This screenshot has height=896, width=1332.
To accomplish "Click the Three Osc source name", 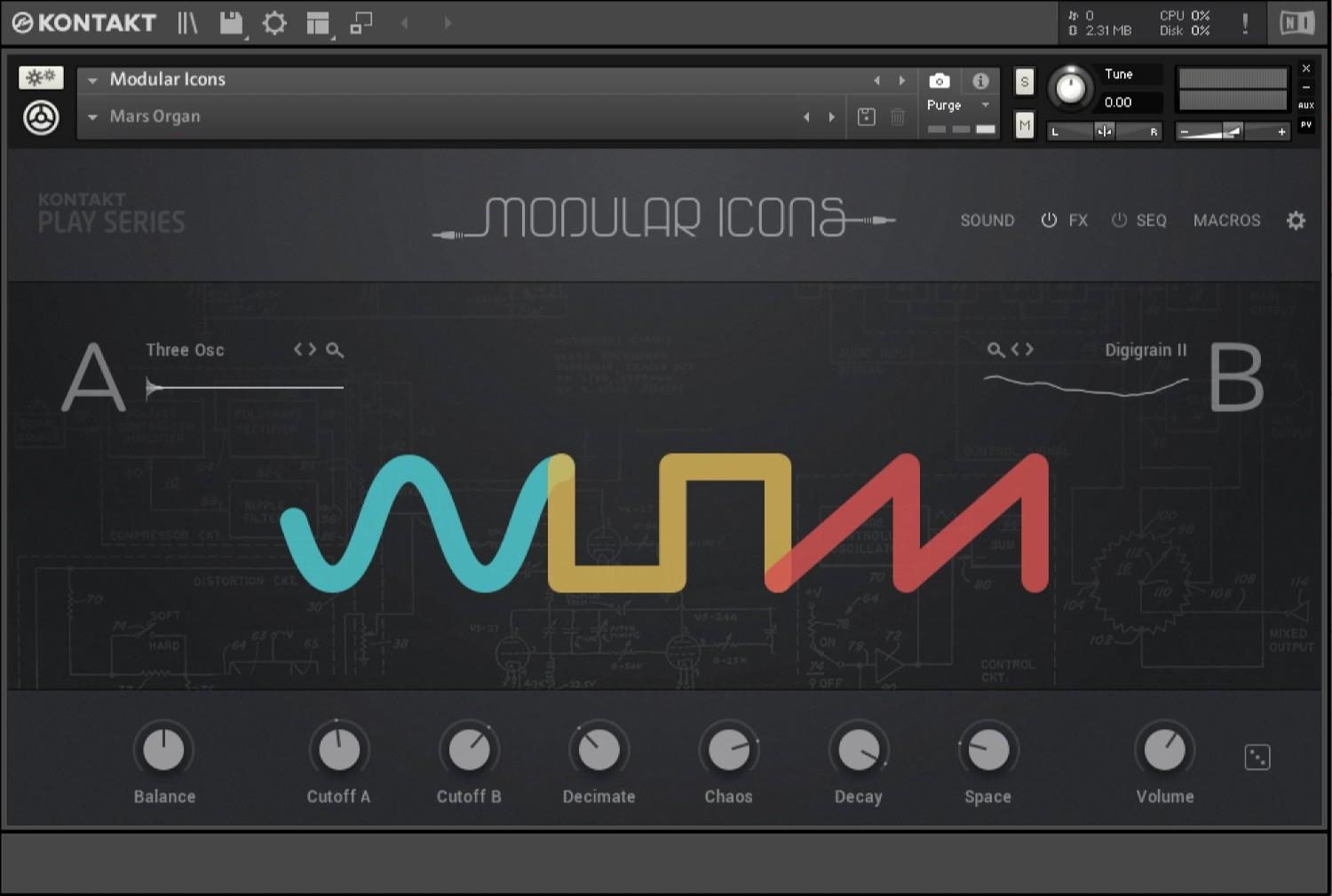I will pyautogui.click(x=185, y=350).
